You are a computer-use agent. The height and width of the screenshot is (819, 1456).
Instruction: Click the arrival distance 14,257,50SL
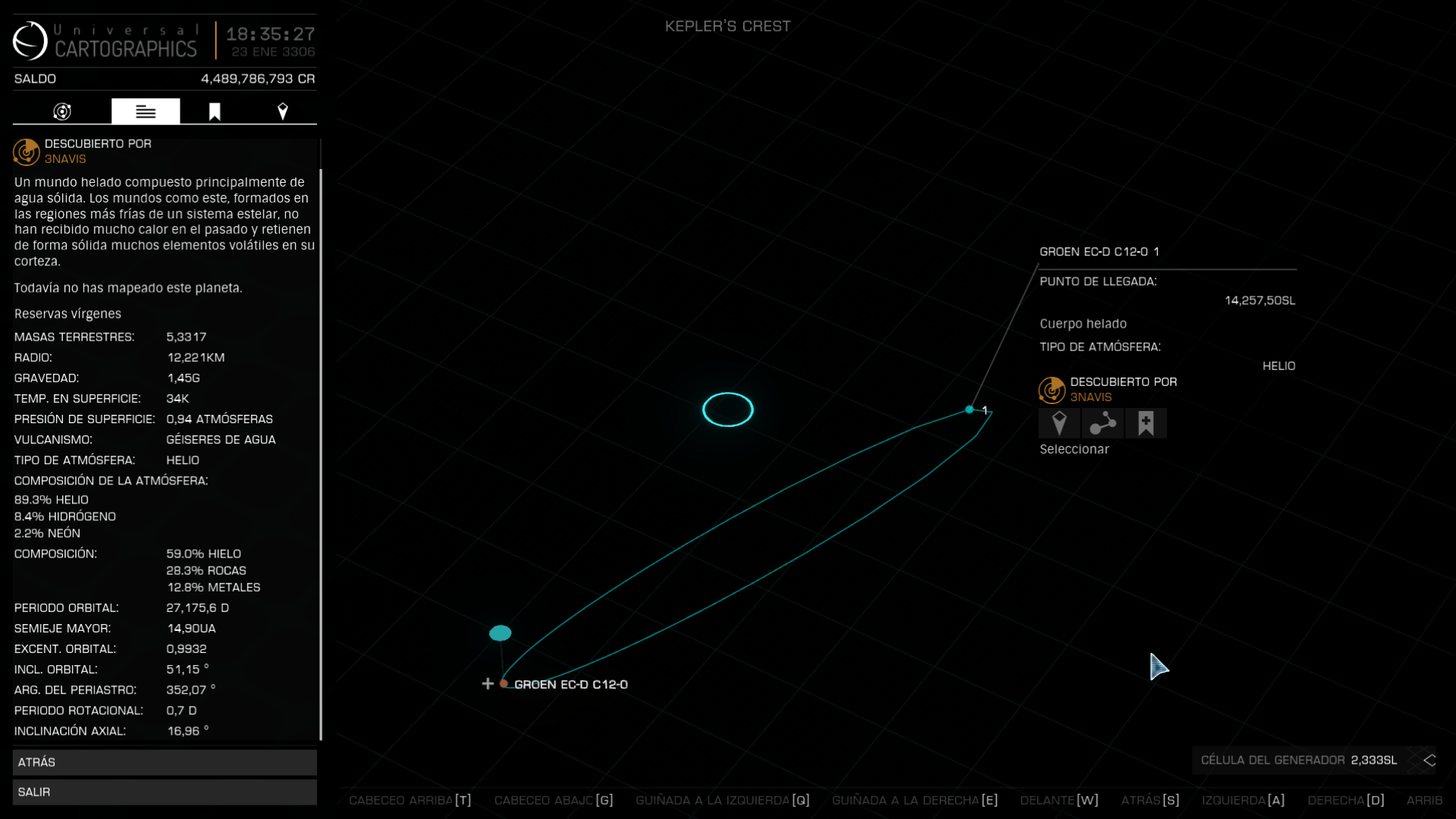(x=1260, y=301)
